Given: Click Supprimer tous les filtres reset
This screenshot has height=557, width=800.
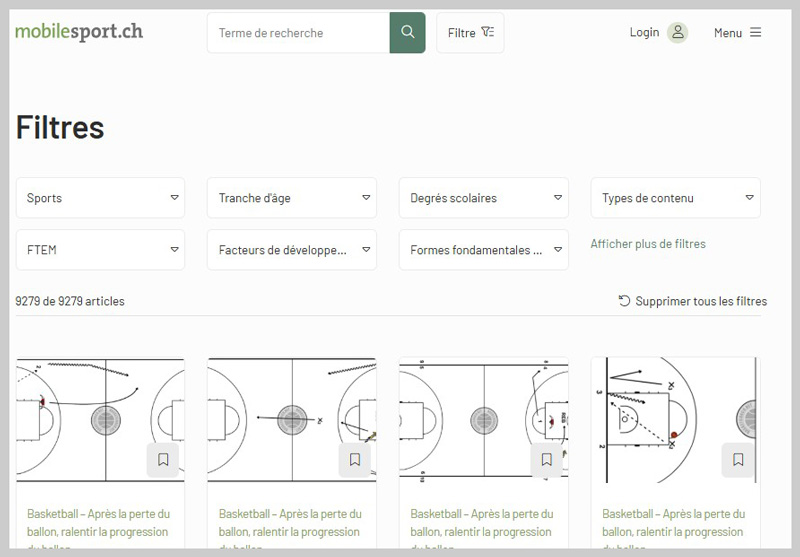Looking at the screenshot, I should click(x=693, y=301).
